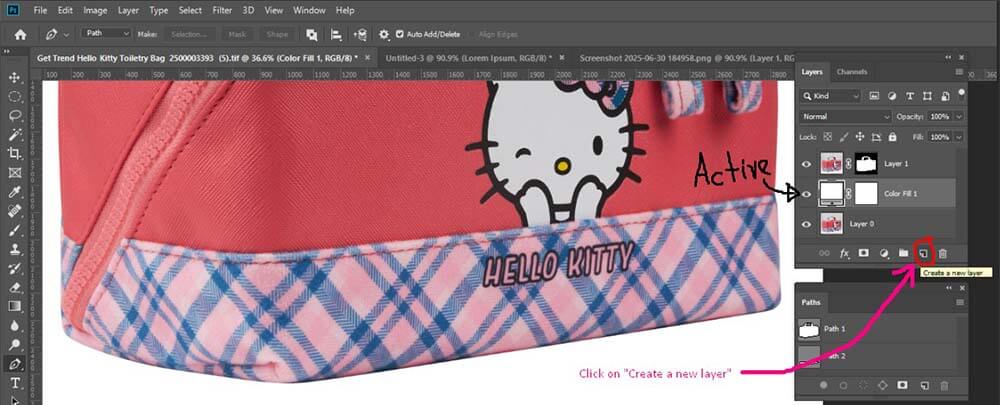Click the Opacity 100% field
This screenshot has width=1000, height=405.
point(941,117)
